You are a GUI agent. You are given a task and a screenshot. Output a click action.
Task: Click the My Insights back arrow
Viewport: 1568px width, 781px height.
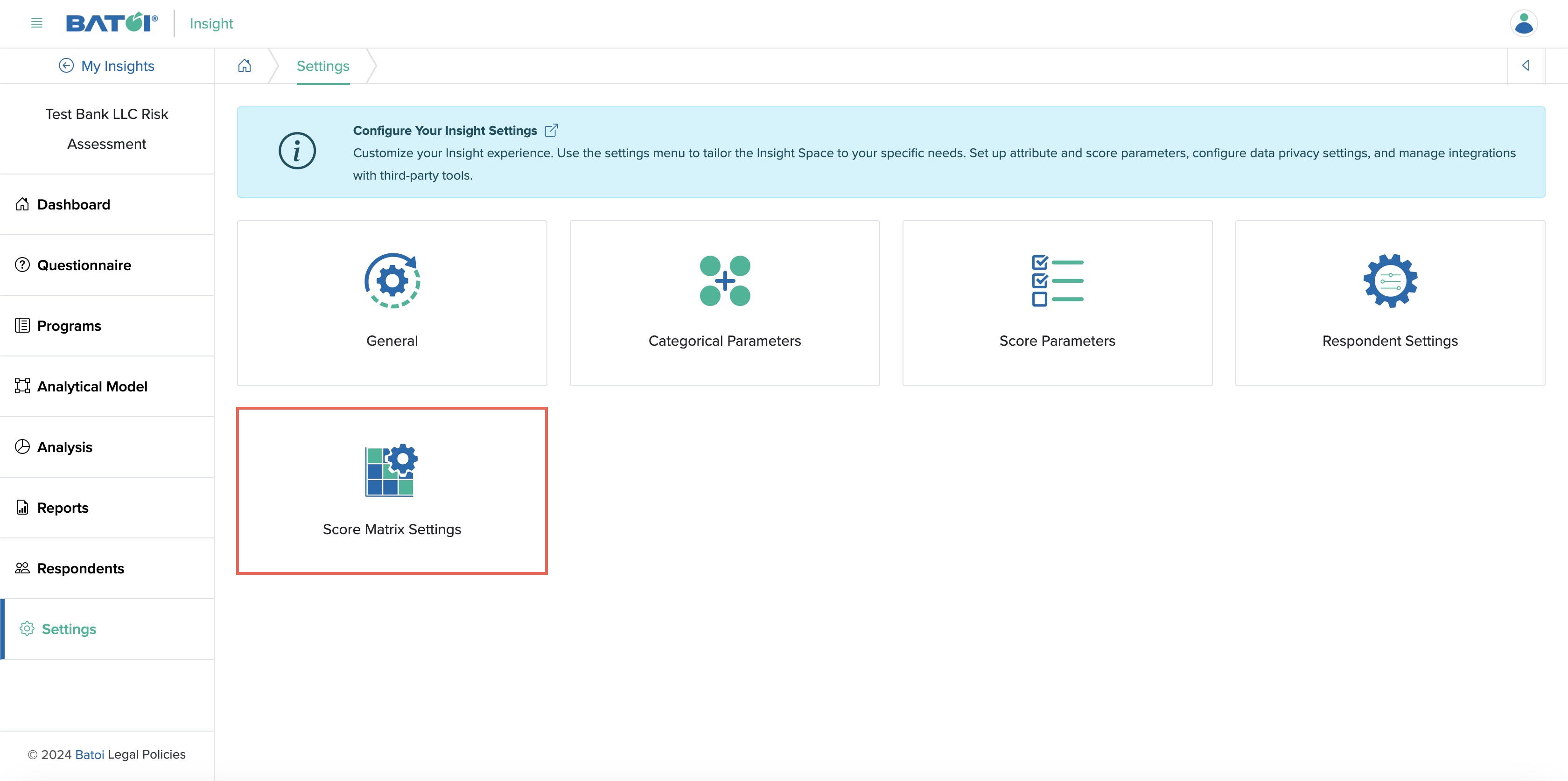click(64, 66)
